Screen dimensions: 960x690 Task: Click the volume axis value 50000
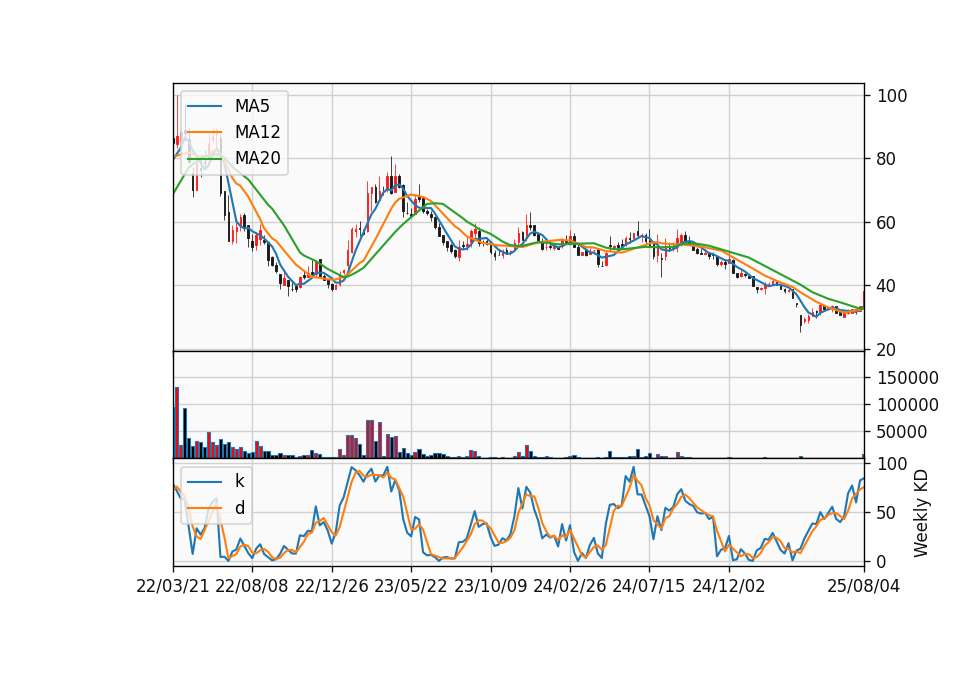pos(902,432)
